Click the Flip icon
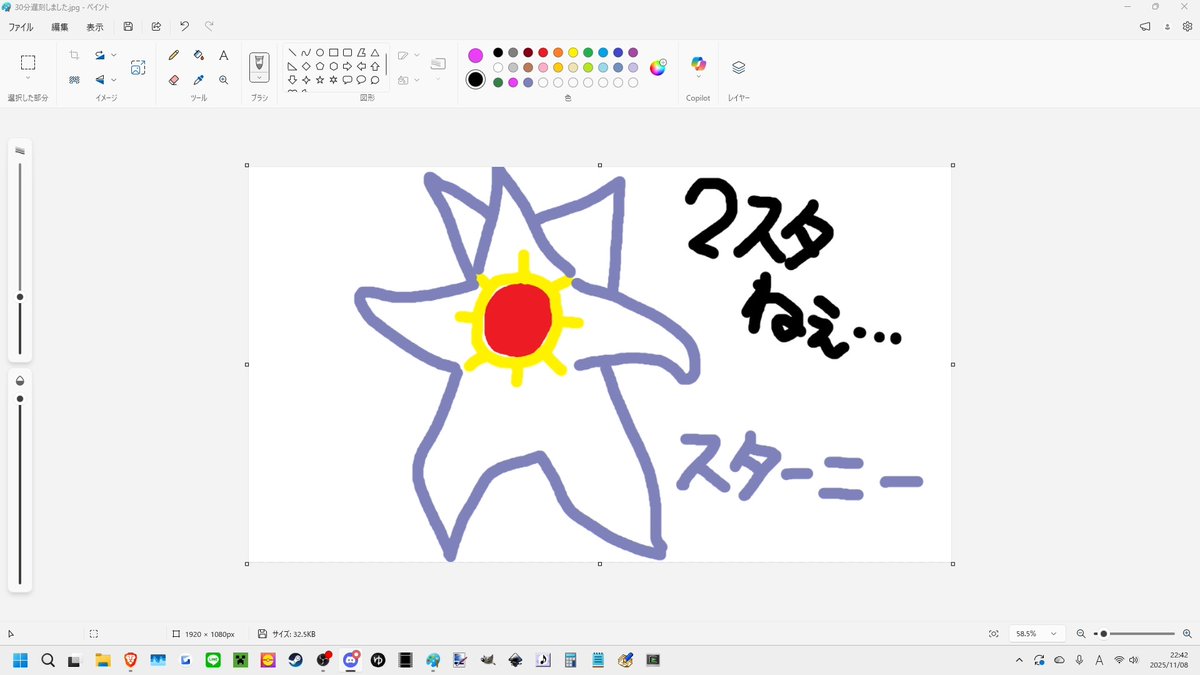The width and height of the screenshot is (1200, 675). [100, 80]
